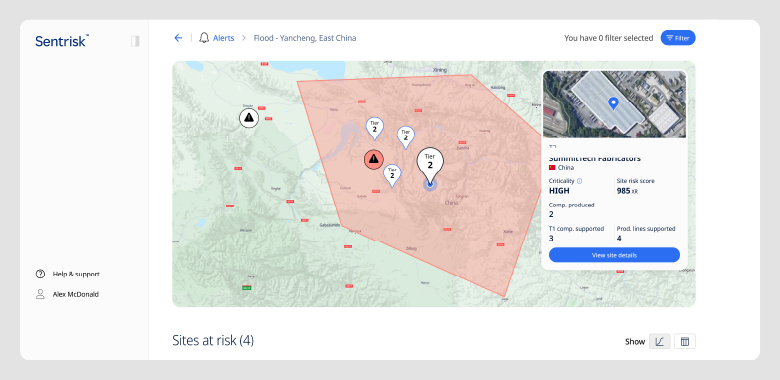Click the SummitTech Fabricators site name
This screenshot has height=380, width=780.
(595, 159)
